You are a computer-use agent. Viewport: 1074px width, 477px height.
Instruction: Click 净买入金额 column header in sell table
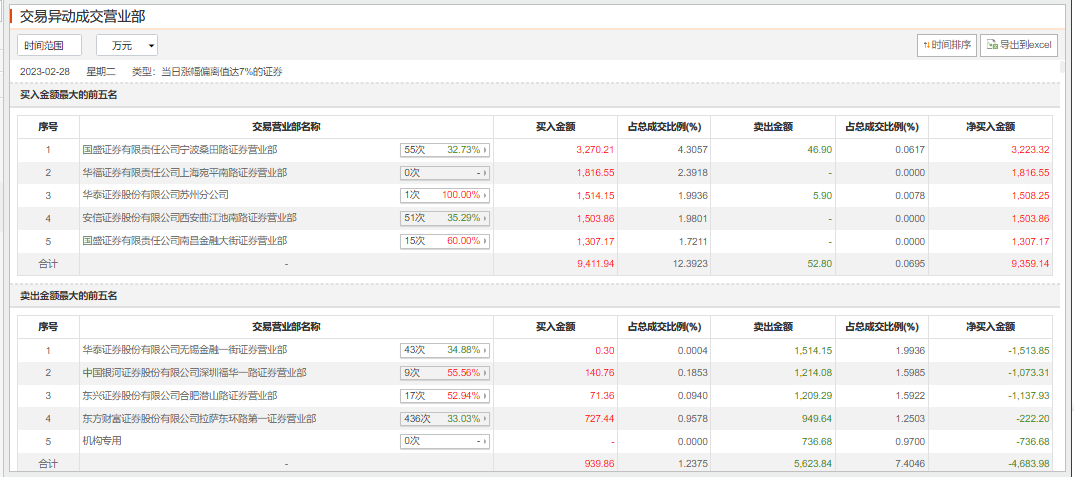(990, 327)
